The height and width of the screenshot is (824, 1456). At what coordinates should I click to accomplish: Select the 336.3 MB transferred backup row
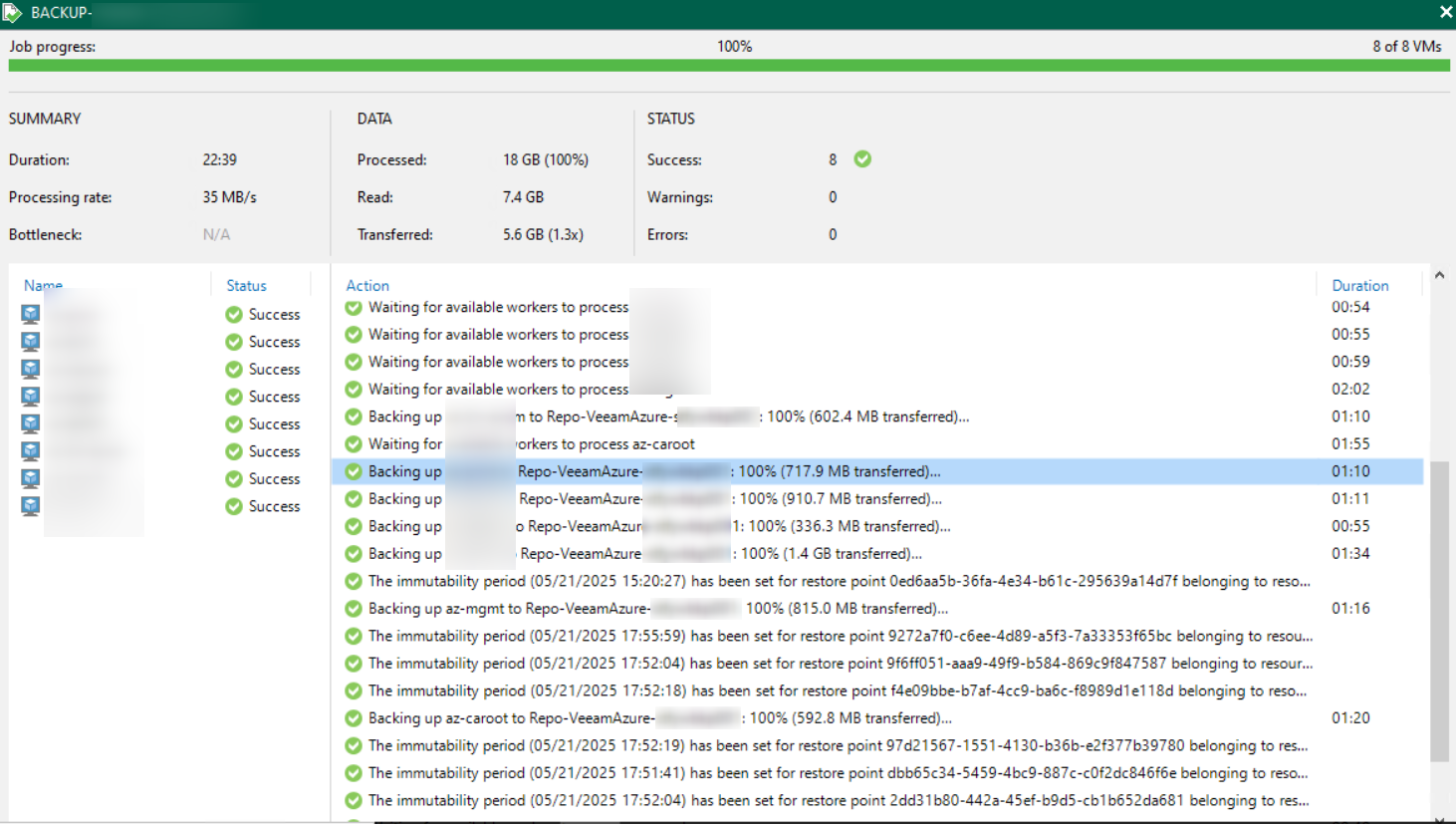click(x=877, y=526)
